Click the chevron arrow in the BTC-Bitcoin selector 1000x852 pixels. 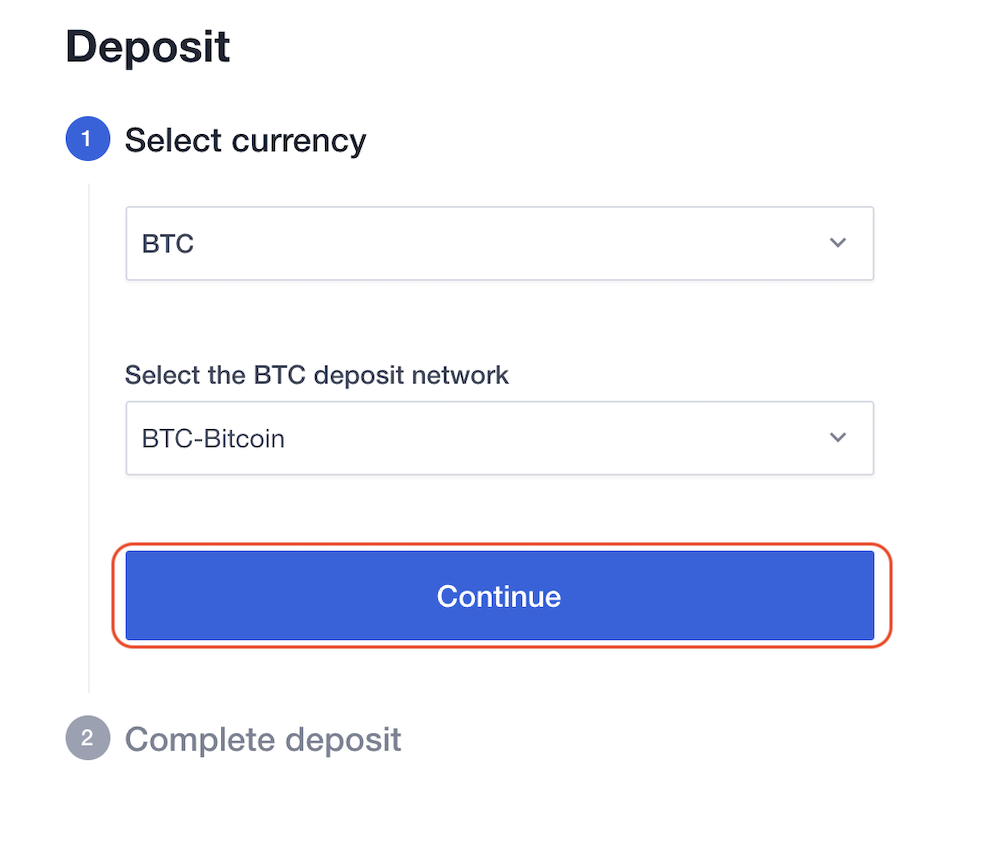tap(838, 438)
